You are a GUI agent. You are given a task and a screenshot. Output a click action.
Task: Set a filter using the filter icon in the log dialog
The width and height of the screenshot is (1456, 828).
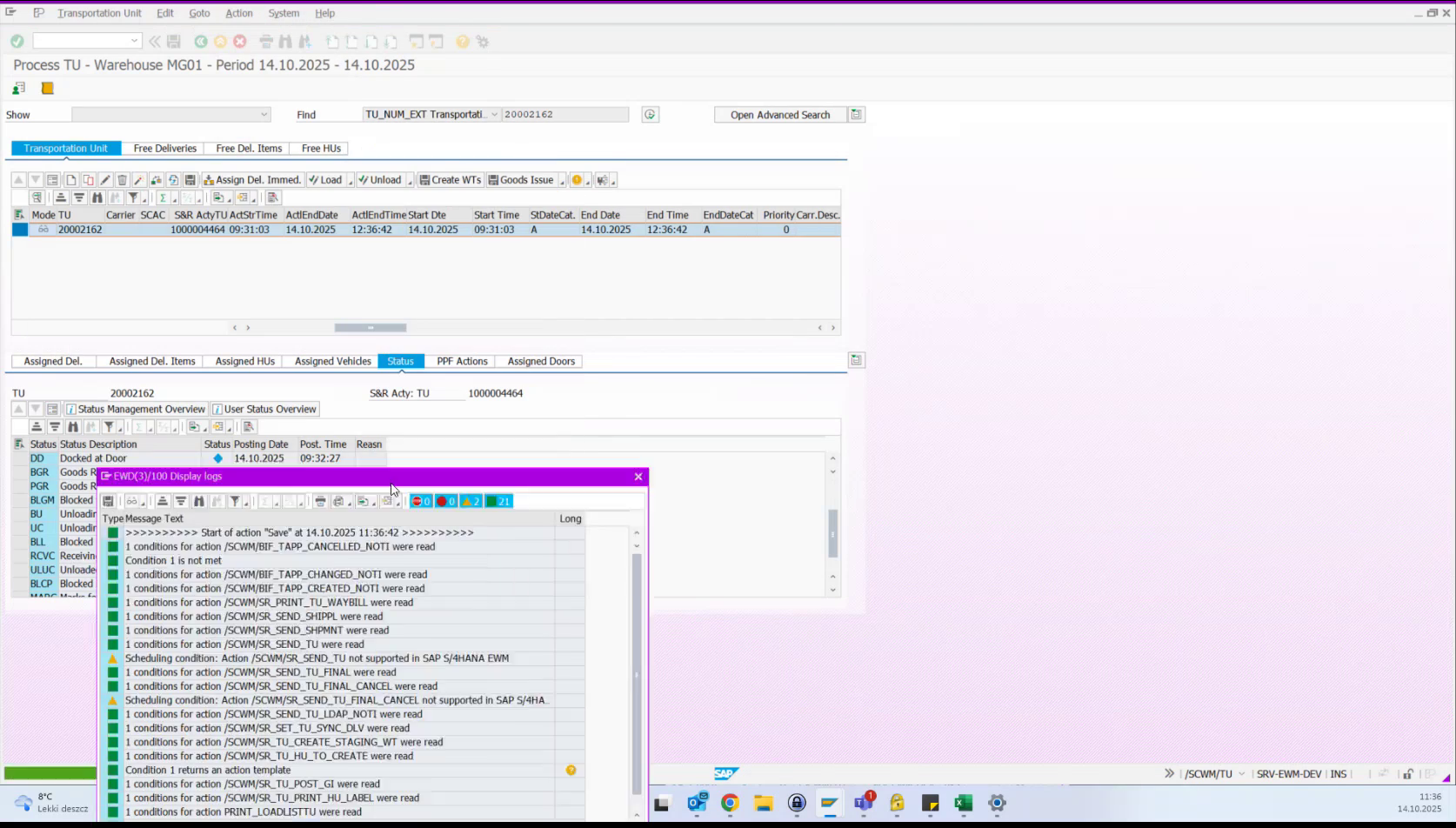[x=236, y=501]
